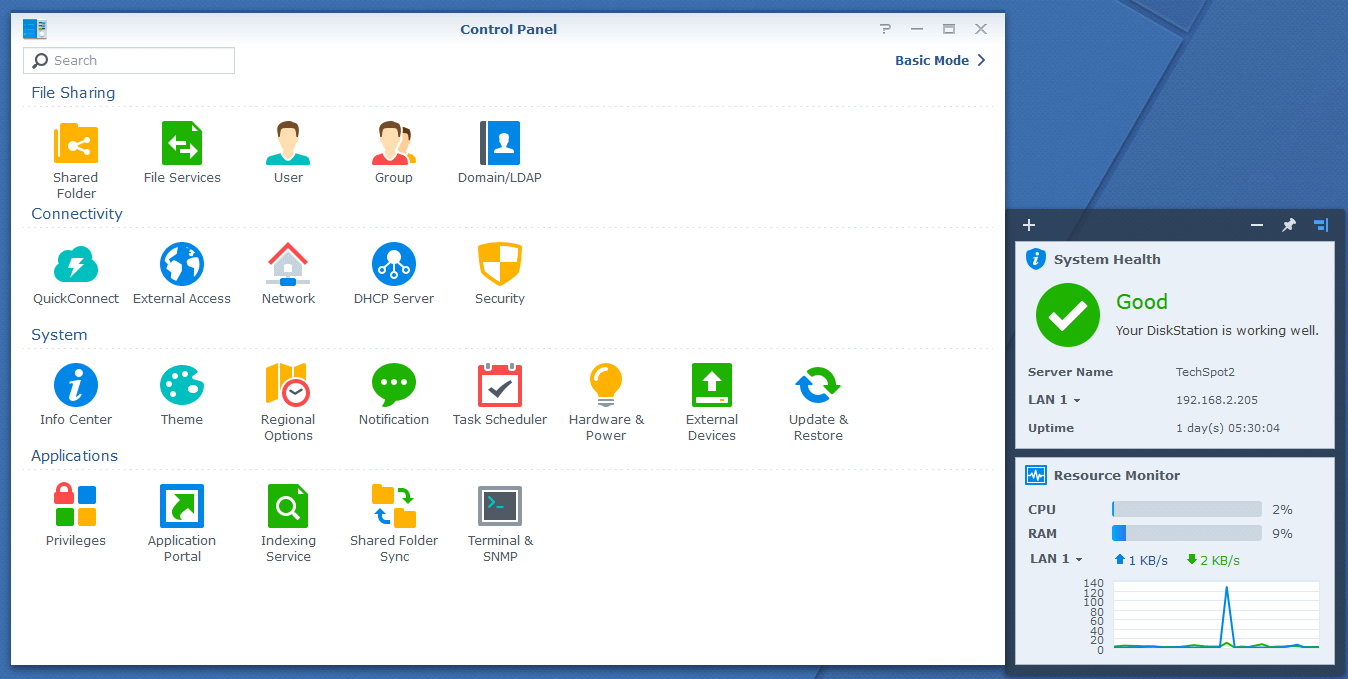Open Shared Folder Sync

(394, 507)
